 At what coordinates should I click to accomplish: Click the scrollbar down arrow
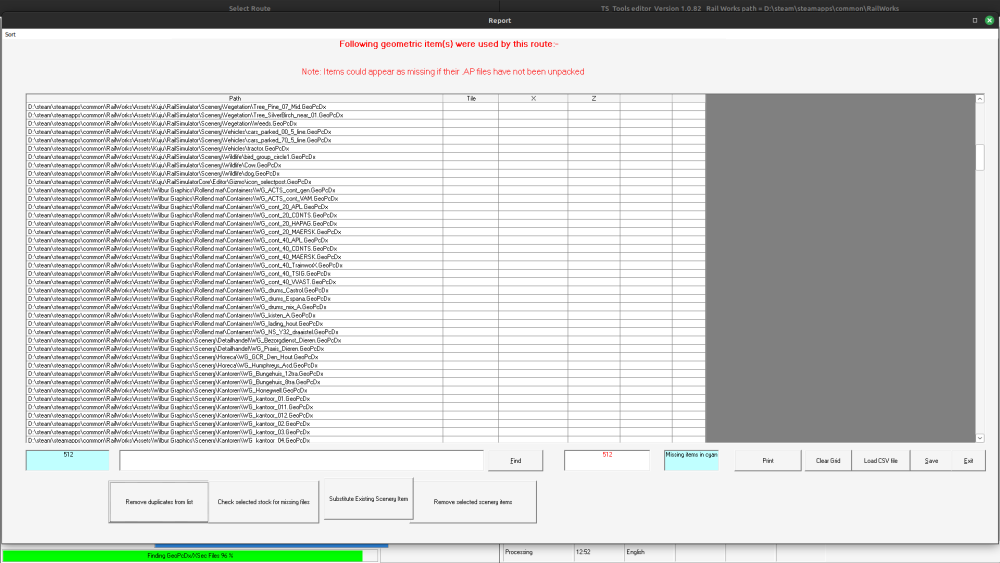[x=980, y=437]
